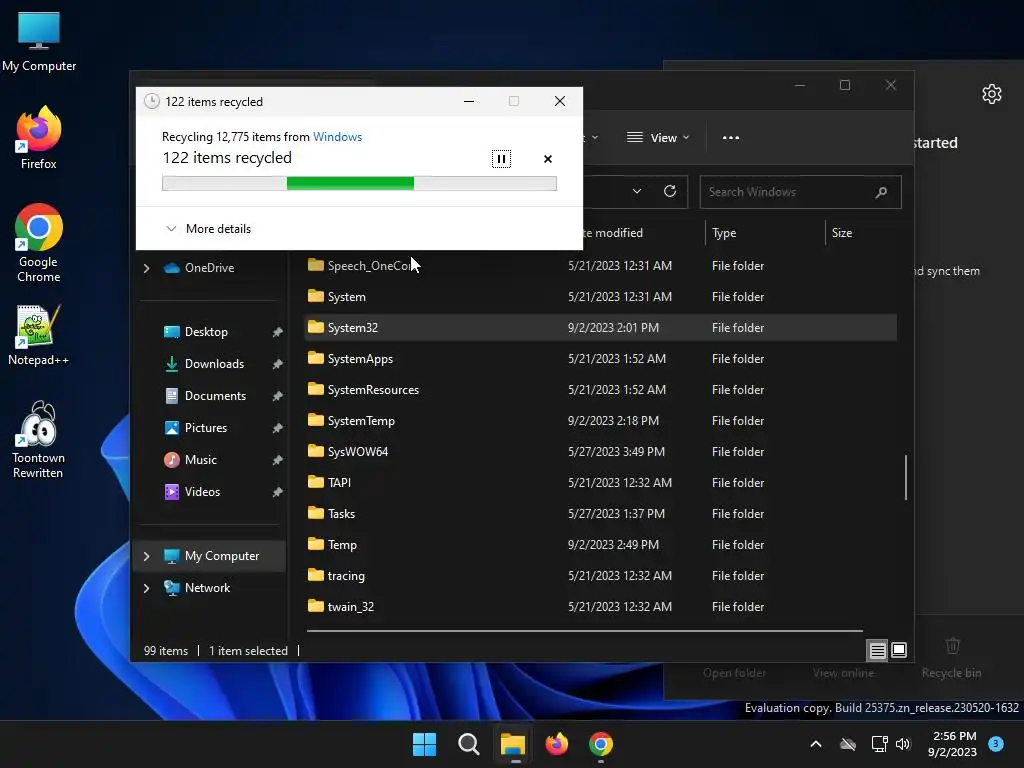Expand the OneDrive tree node
The height and width of the screenshot is (768, 1024).
point(146,268)
